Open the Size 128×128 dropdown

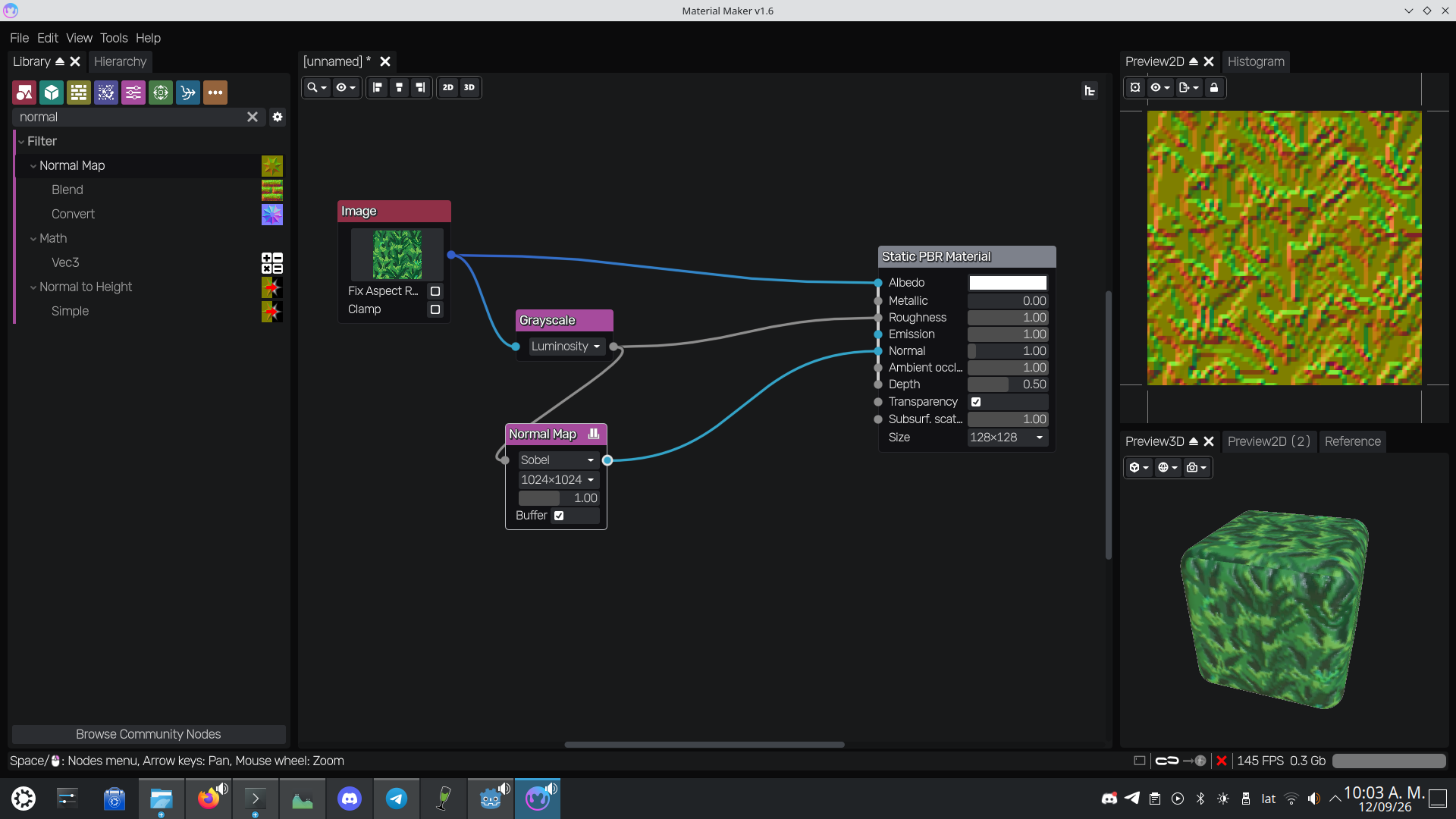click(x=1007, y=438)
